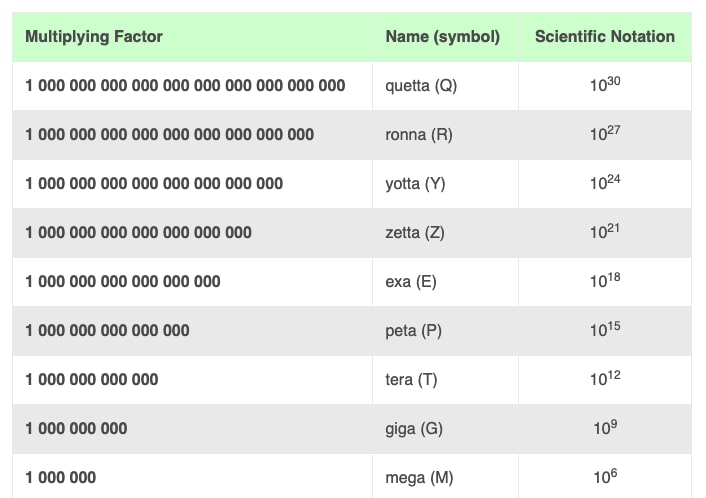Screen dimensions: 706x498
Task: Select the zetta (Z) name cell
Action: (415, 232)
